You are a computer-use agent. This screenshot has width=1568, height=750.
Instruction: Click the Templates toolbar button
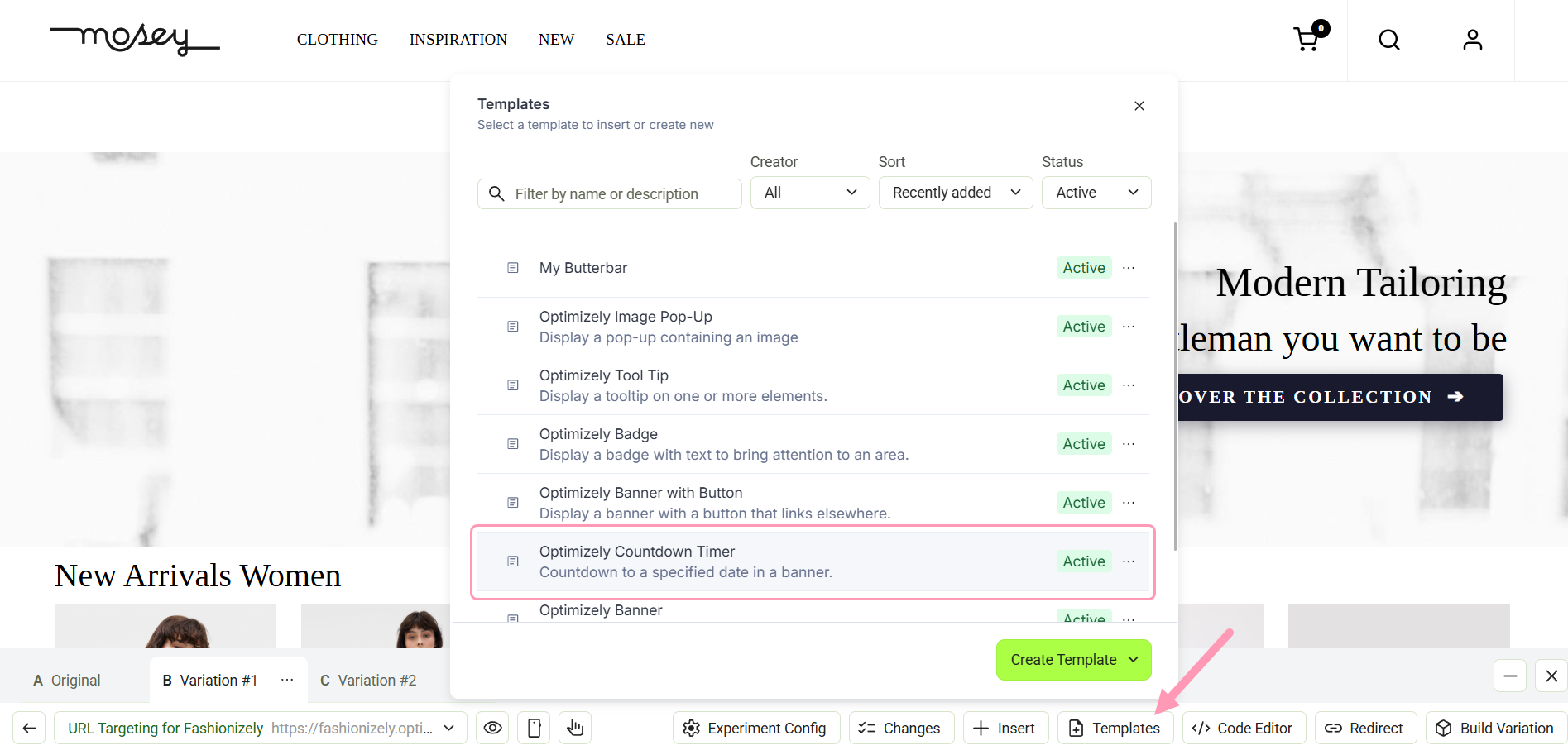1115,728
